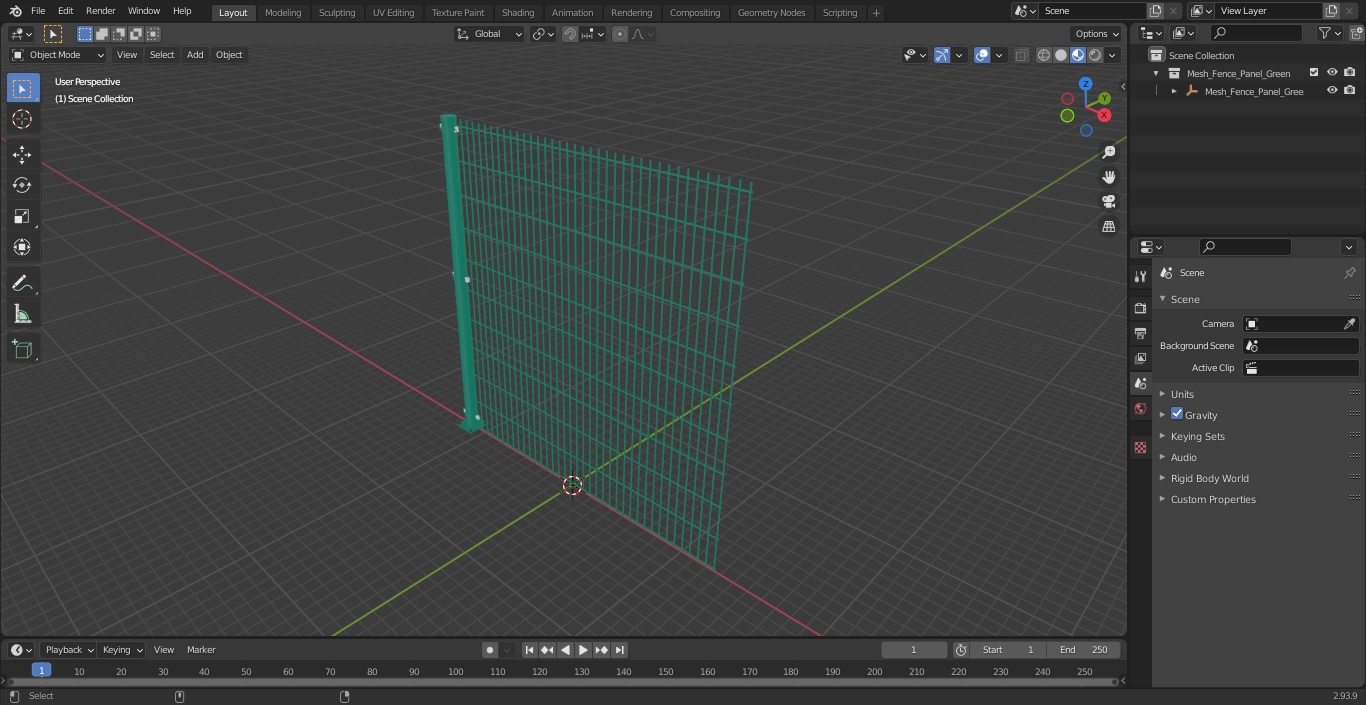
Task: Jump to the timeline end frame button
Action: (x=620, y=650)
